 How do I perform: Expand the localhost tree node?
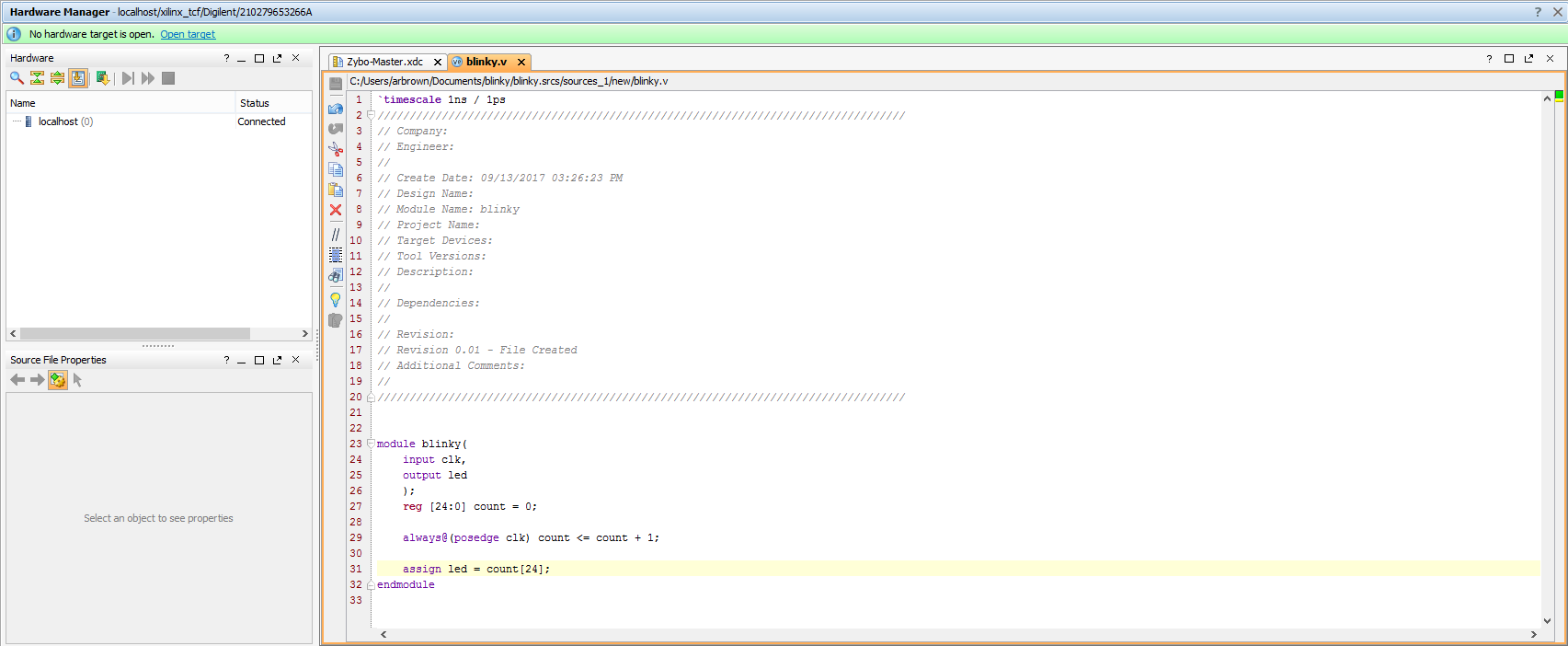pos(17,121)
